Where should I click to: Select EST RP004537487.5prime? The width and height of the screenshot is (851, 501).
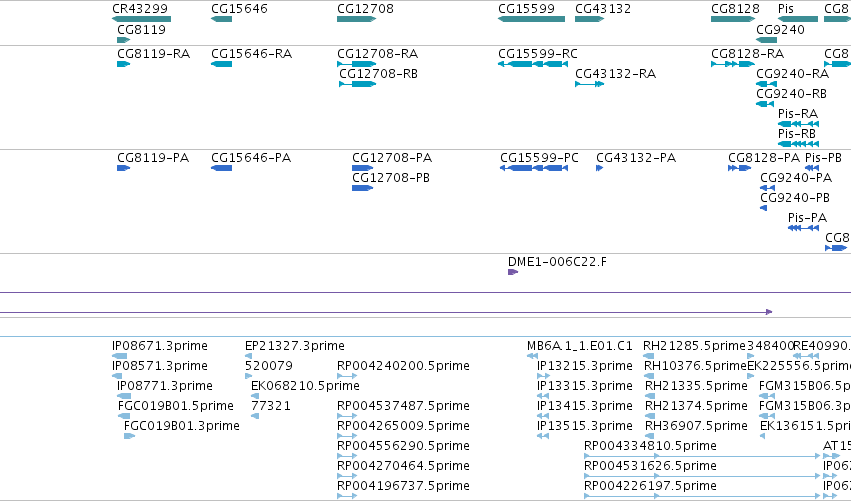403,407
